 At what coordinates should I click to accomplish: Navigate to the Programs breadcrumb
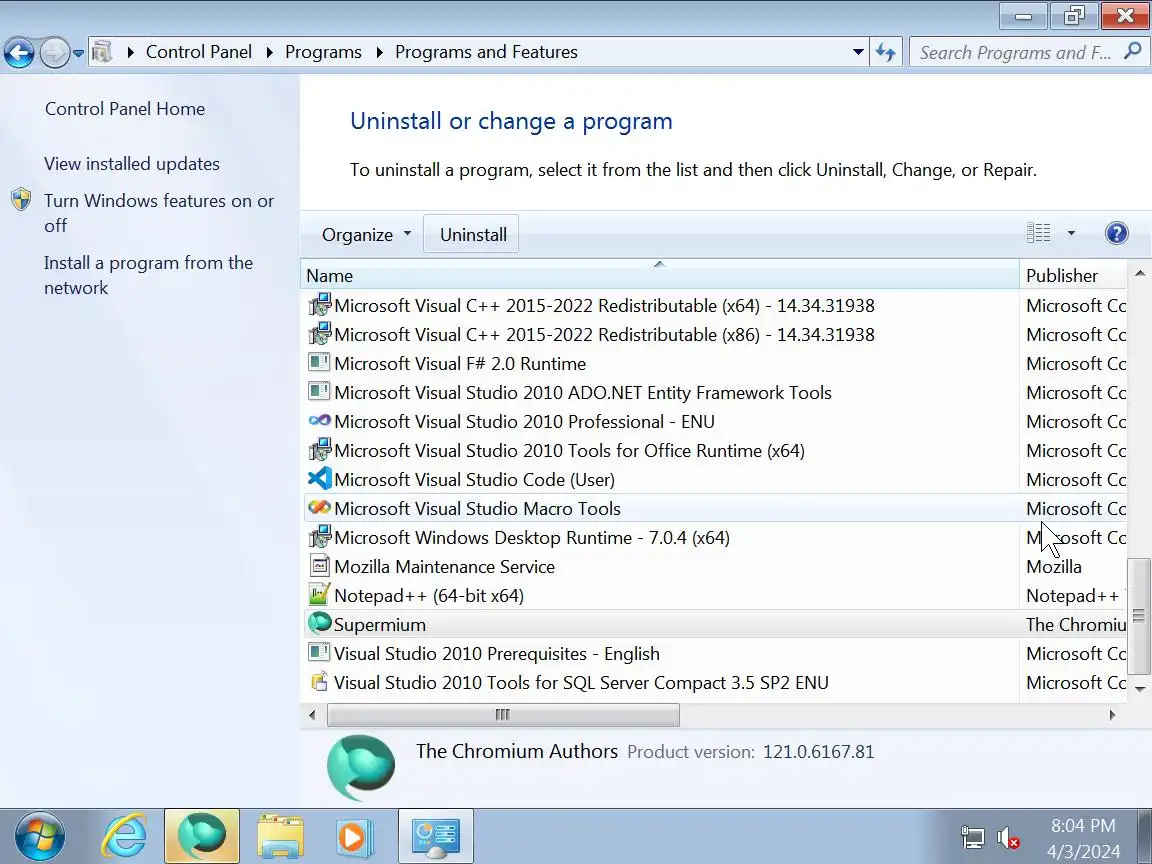click(x=323, y=52)
